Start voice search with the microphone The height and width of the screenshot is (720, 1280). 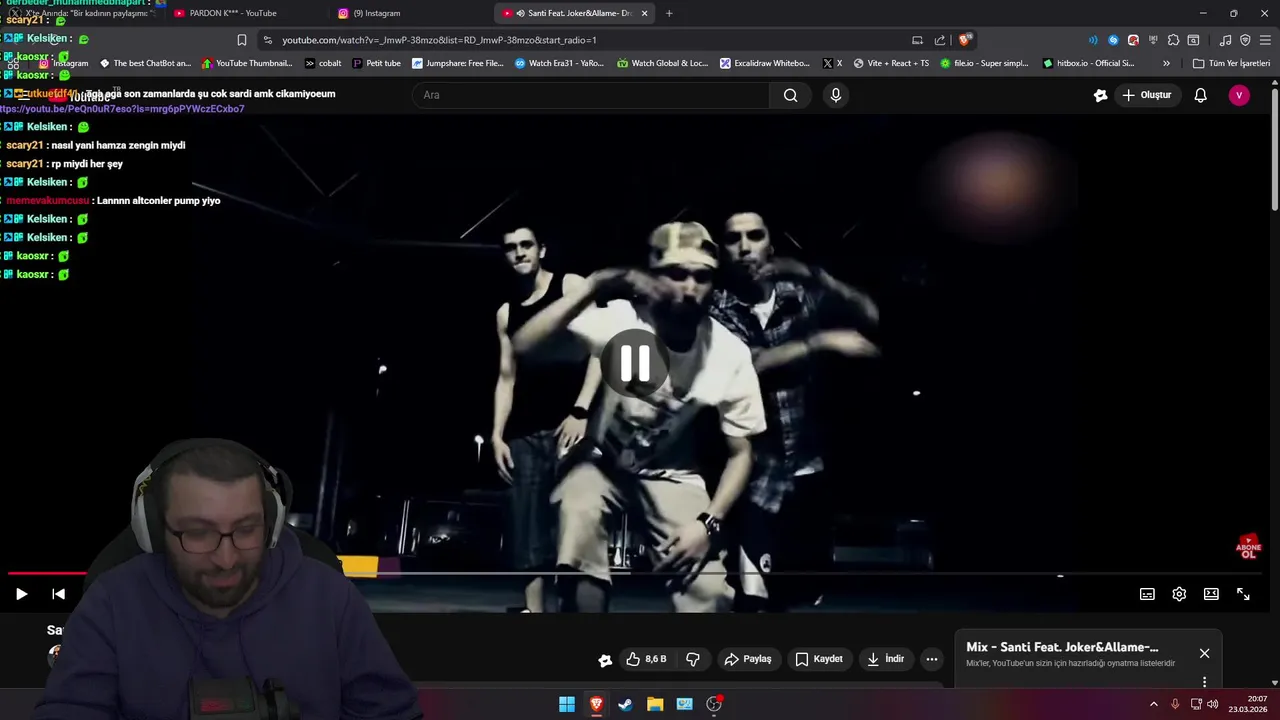(836, 95)
